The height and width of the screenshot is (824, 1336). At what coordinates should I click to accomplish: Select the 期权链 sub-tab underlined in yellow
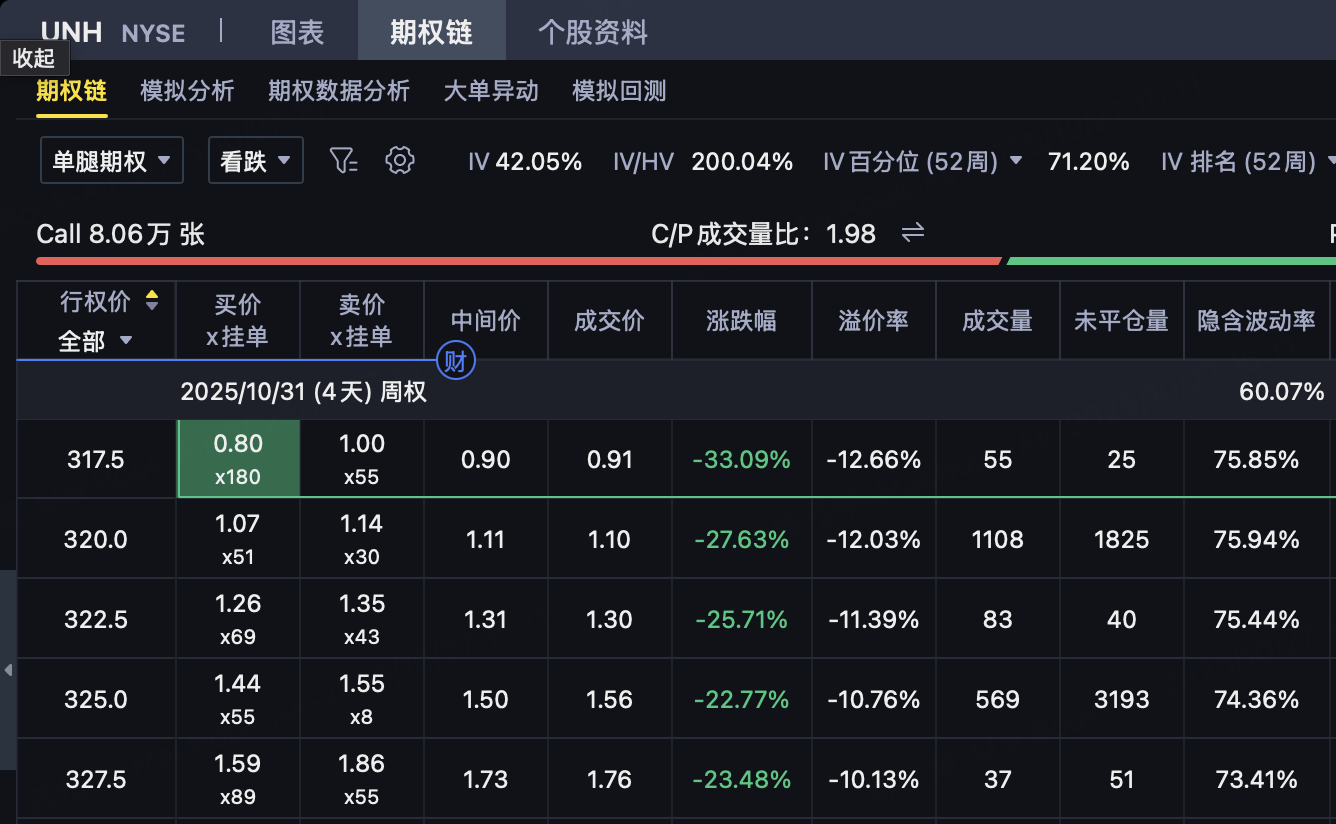tap(72, 91)
